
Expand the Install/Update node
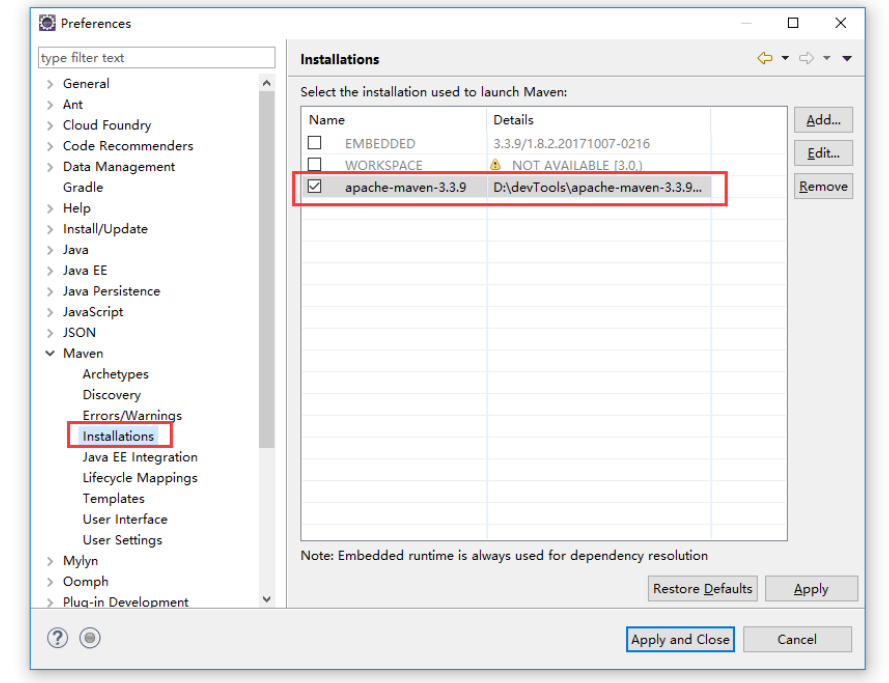point(50,229)
